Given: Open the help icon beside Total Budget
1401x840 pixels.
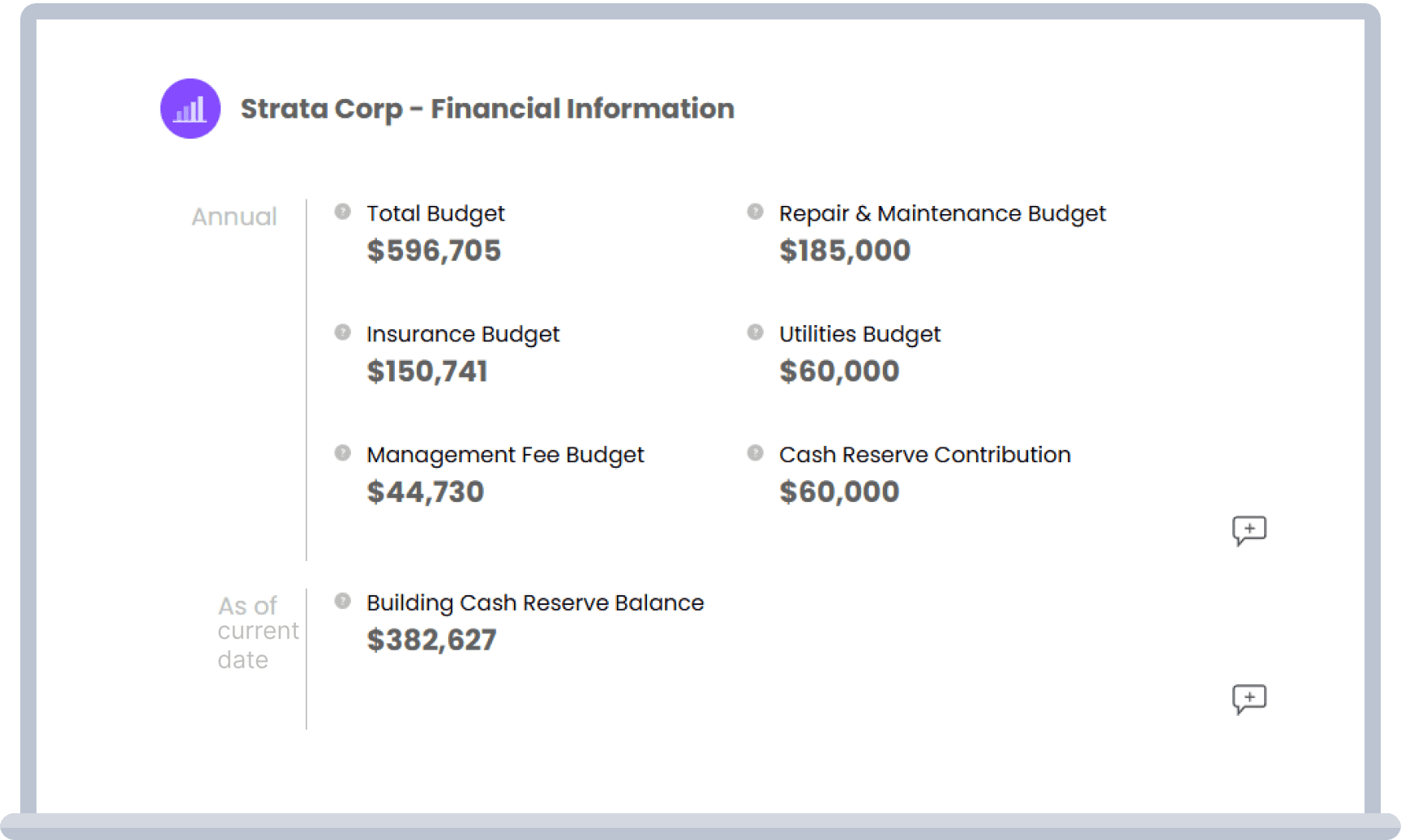Looking at the screenshot, I should [341, 210].
